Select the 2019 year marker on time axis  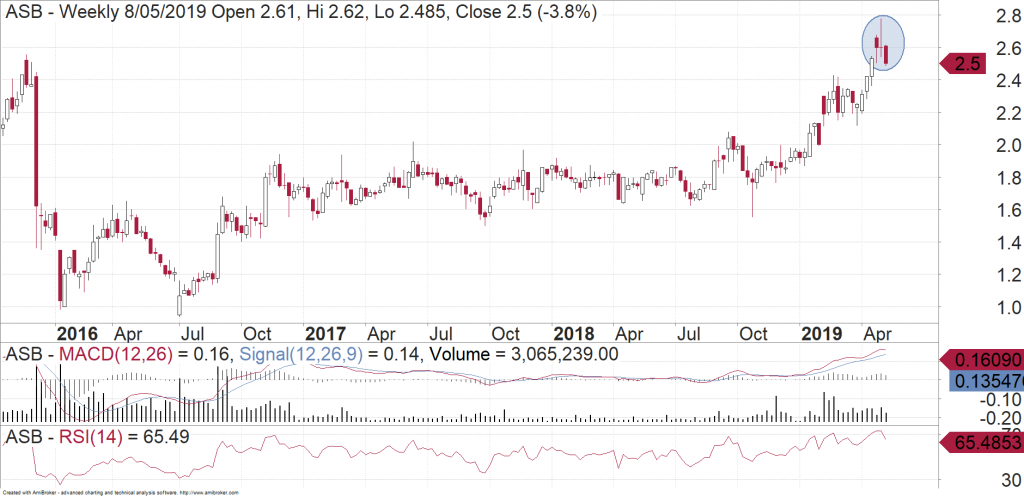pos(822,333)
